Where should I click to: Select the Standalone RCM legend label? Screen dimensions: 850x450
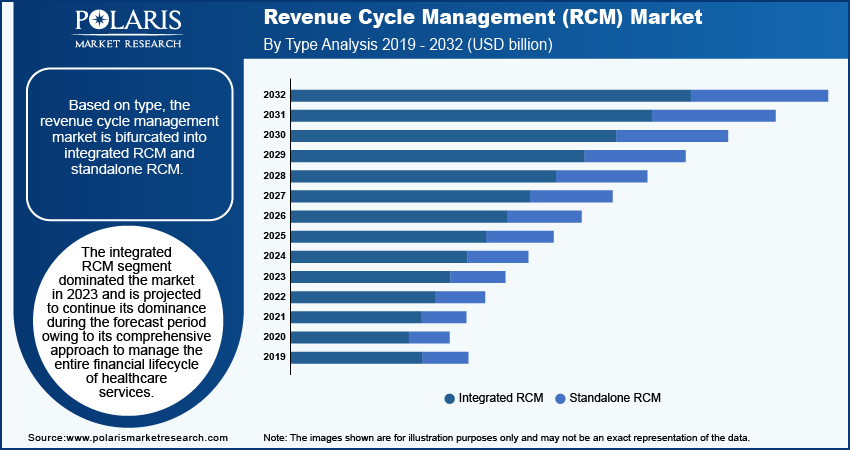pos(615,398)
